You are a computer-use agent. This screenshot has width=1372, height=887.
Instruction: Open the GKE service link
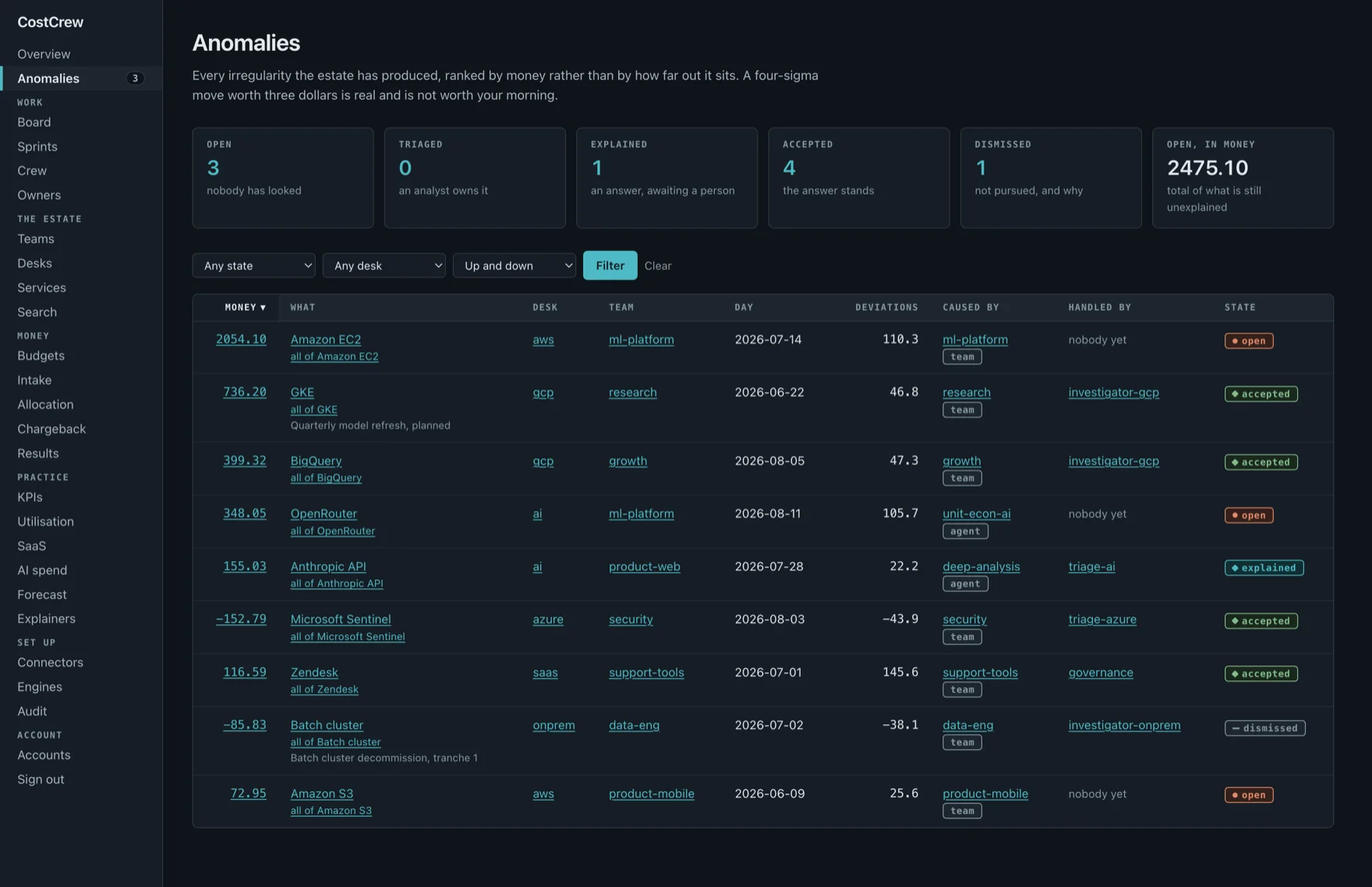(x=302, y=392)
